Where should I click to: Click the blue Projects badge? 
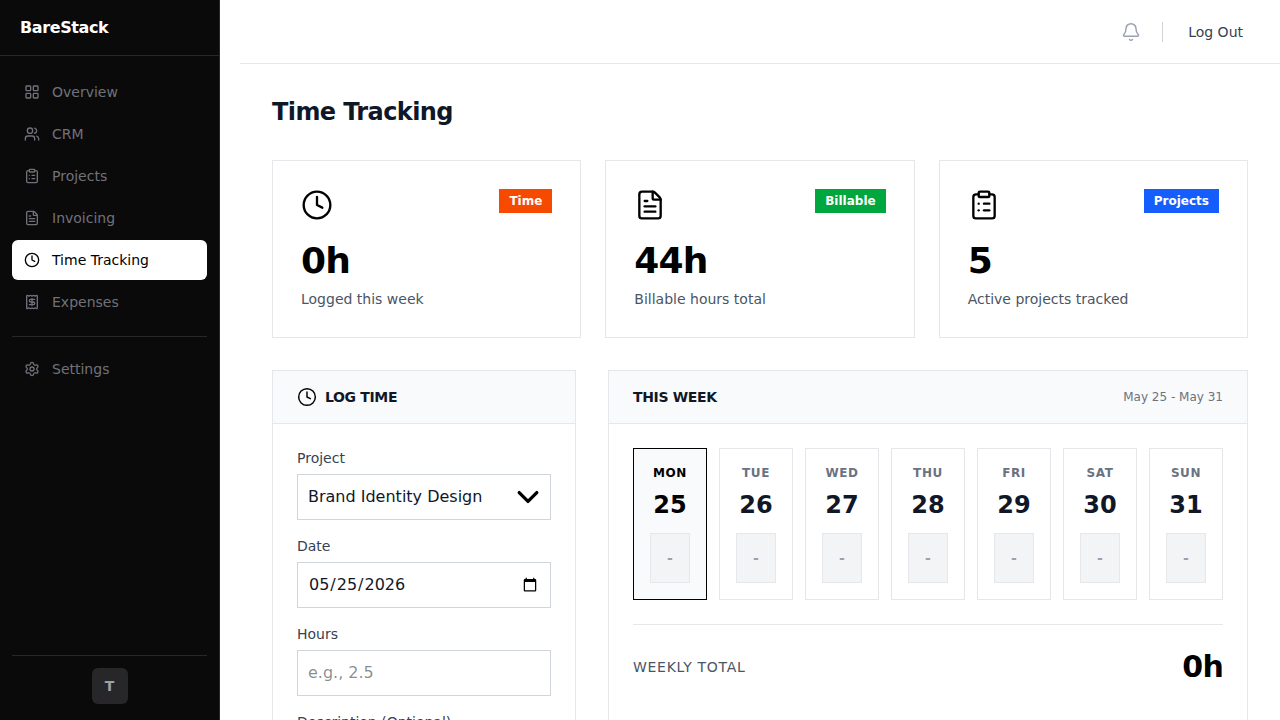pos(1181,201)
